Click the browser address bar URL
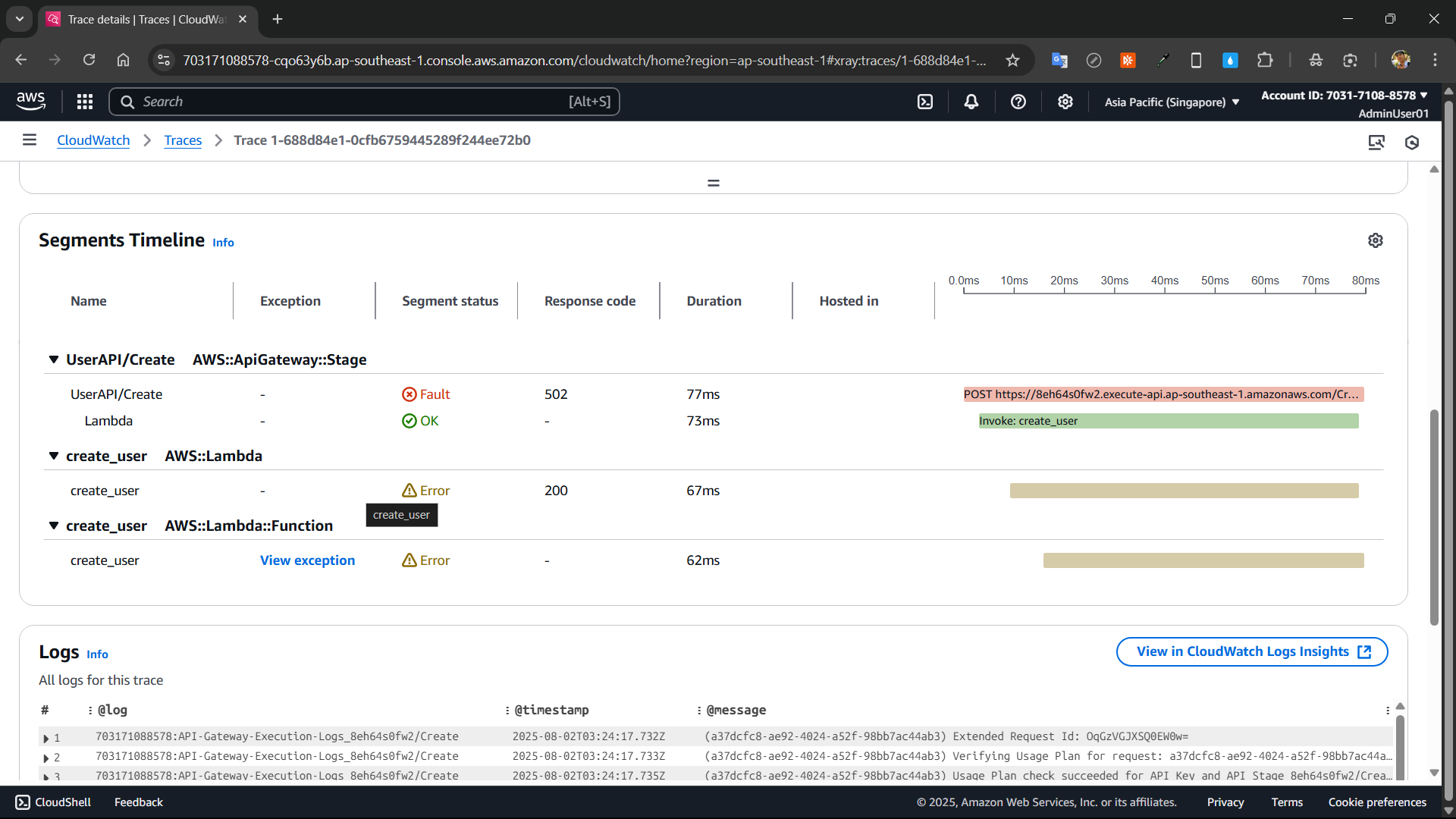This screenshot has height=819, width=1456. pyautogui.click(x=584, y=60)
